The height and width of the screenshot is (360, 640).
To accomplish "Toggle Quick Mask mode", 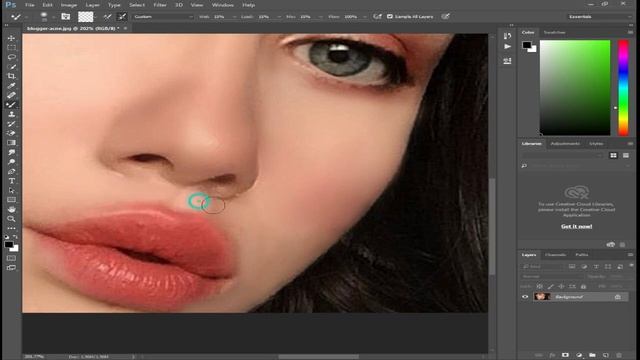I will (x=11, y=258).
